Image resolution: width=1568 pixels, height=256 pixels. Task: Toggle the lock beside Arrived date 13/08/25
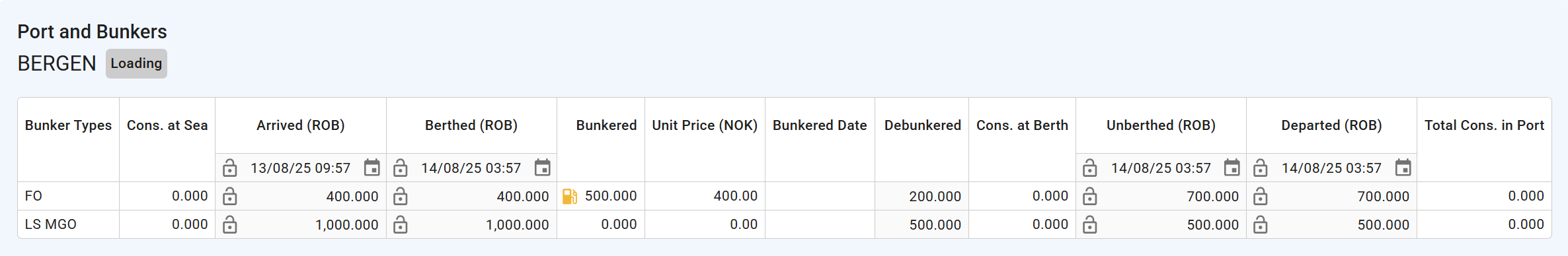(229, 168)
